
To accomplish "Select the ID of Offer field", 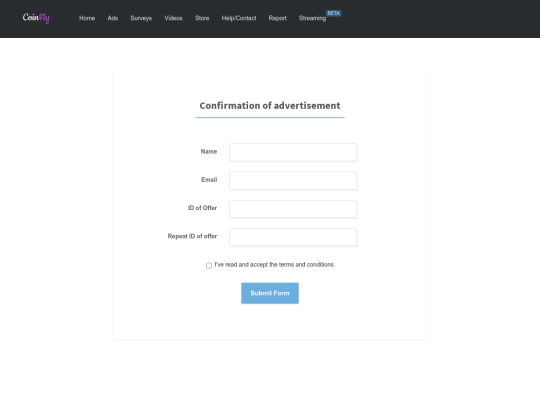I will tap(293, 209).
